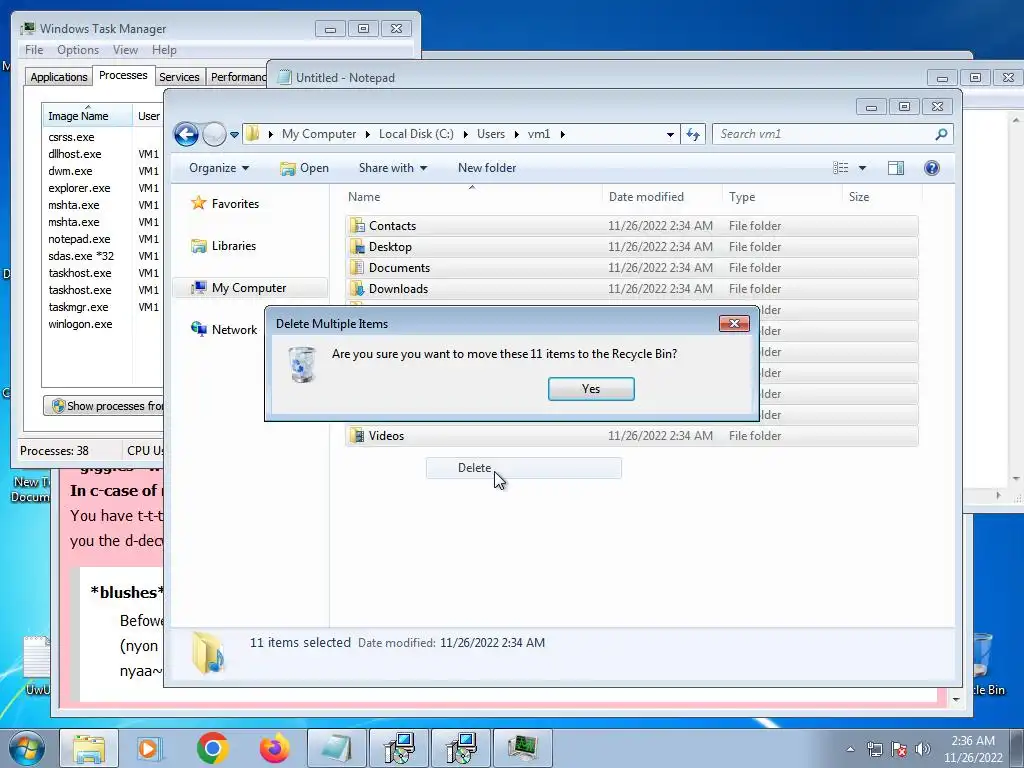Select the Downloads folder row
Viewport: 1024px width, 768px height.
point(632,289)
